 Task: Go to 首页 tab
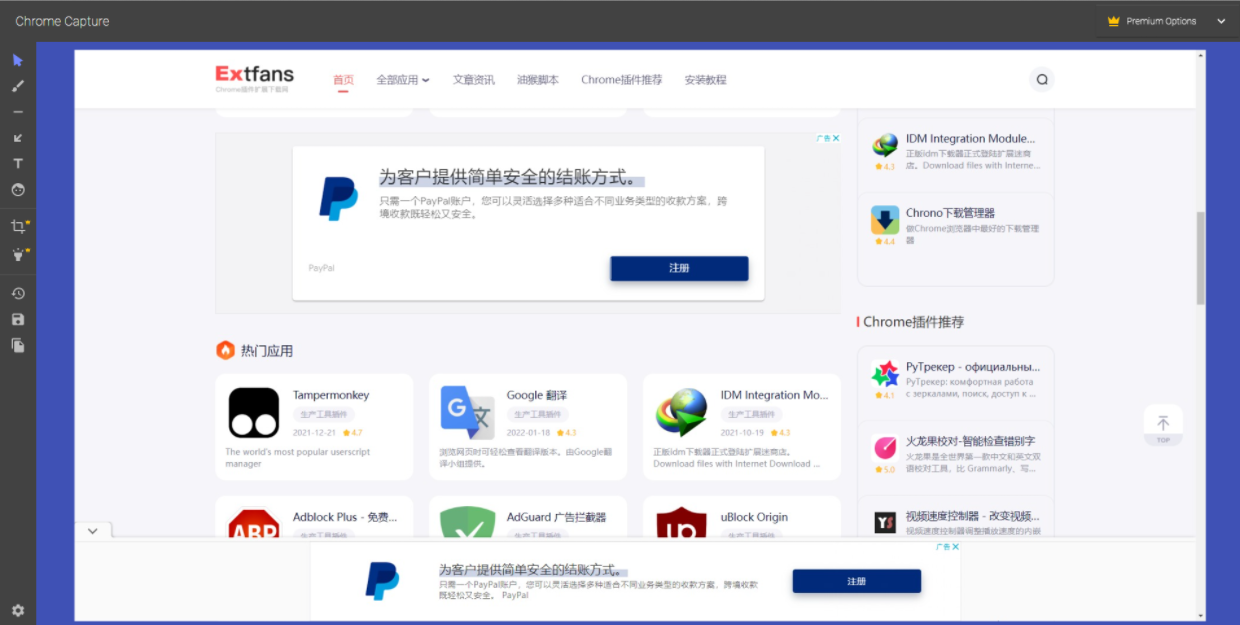343,80
